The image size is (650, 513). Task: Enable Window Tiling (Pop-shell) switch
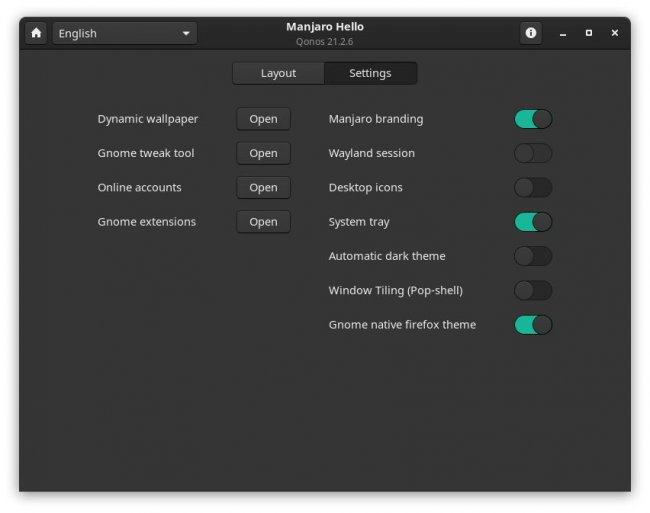pos(533,290)
